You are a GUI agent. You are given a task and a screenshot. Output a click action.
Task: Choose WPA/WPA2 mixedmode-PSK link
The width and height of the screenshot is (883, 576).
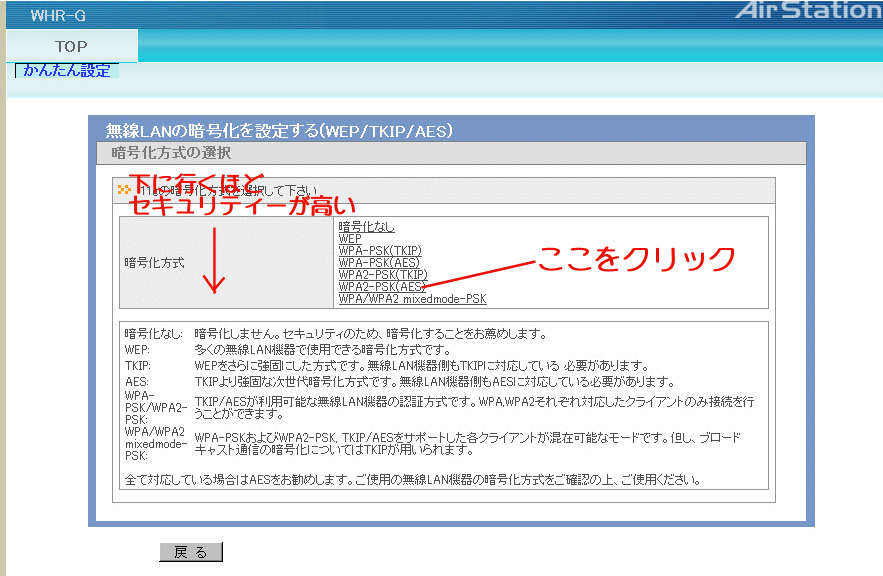(412, 299)
